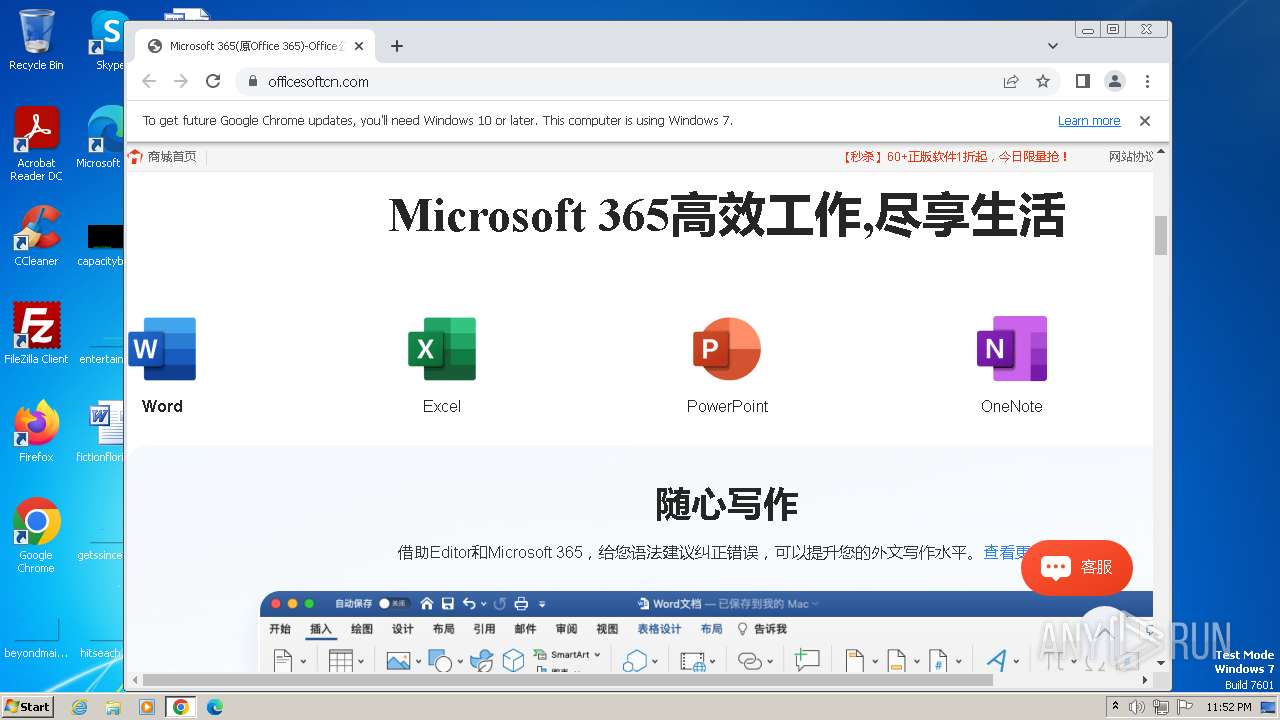The height and width of the screenshot is (720, 1280).
Task: Click the Learn more link
Action: click(x=1089, y=121)
